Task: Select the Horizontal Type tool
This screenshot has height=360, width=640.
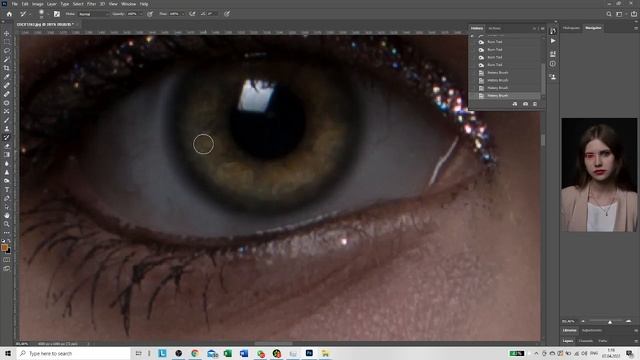Action: tap(7, 189)
